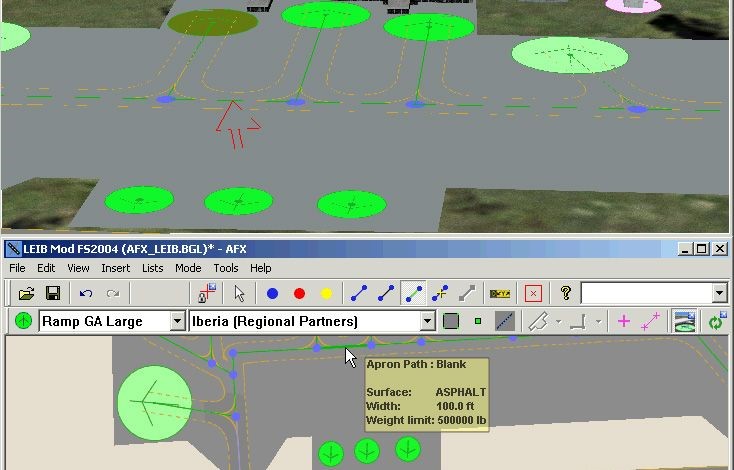Click the large green parking circle on the map

[x=154, y=402]
